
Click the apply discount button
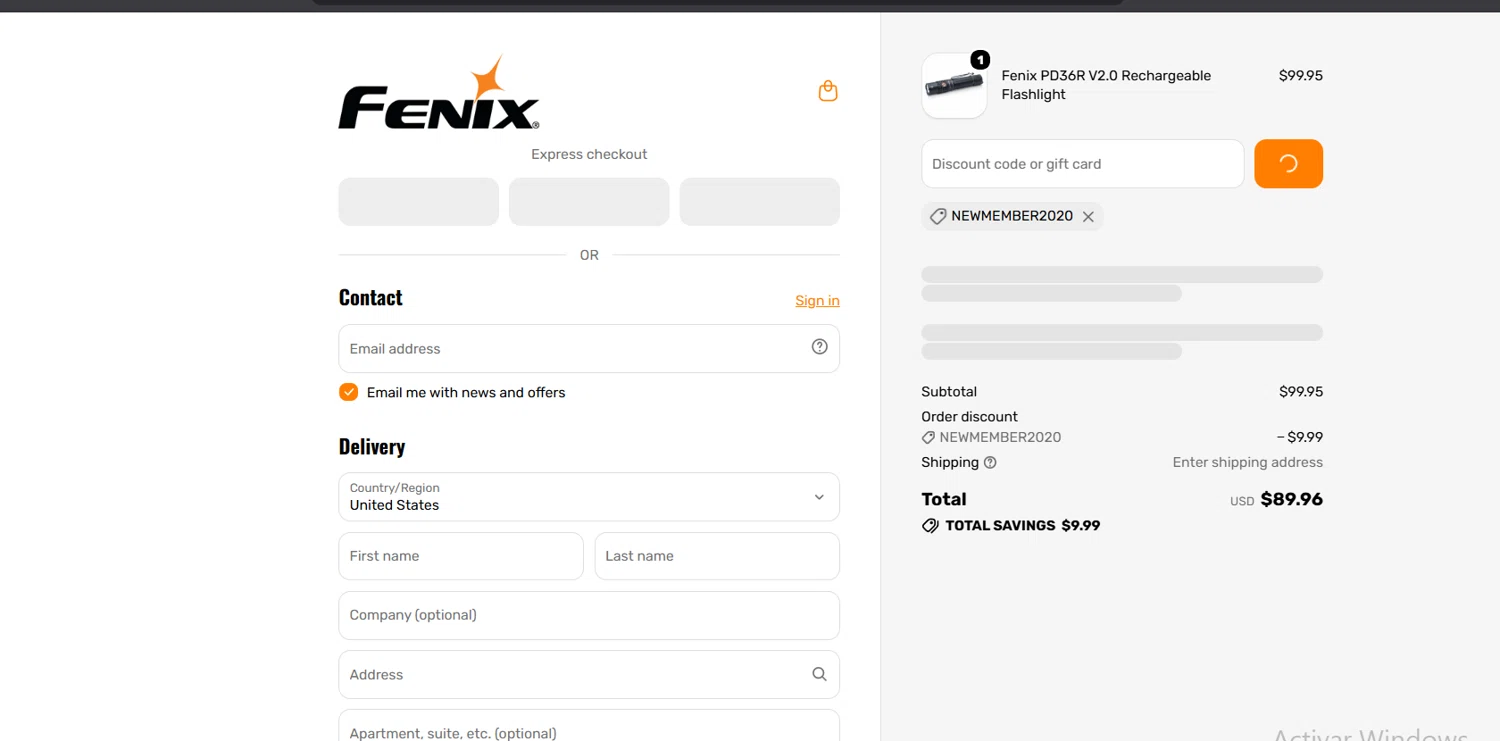tap(1288, 164)
